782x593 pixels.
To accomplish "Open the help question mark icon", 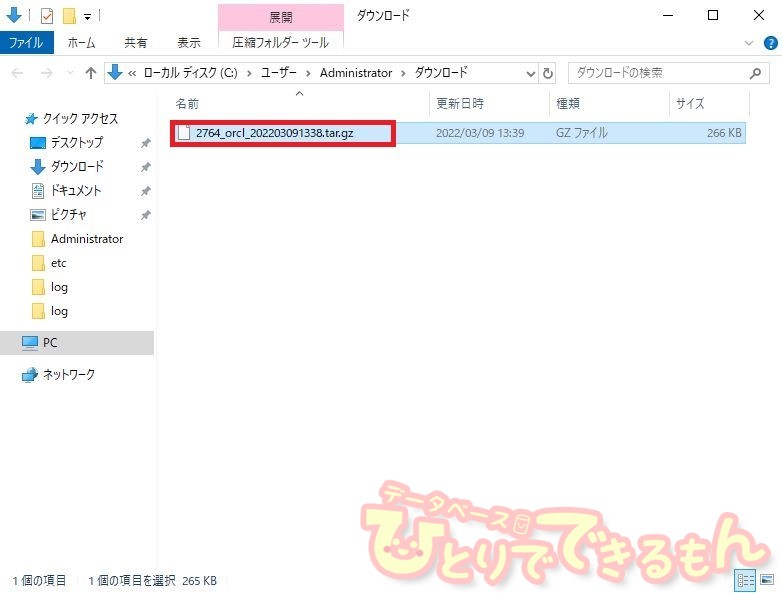I will [769, 43].
